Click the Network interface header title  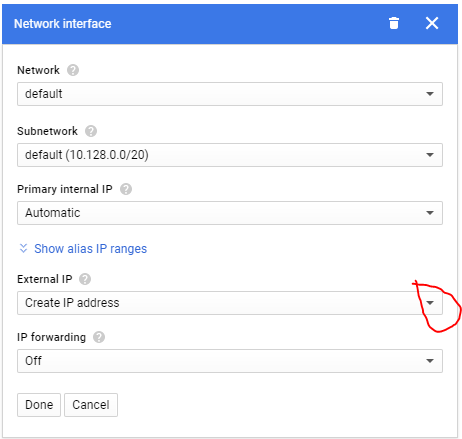(x=63, y=24)
